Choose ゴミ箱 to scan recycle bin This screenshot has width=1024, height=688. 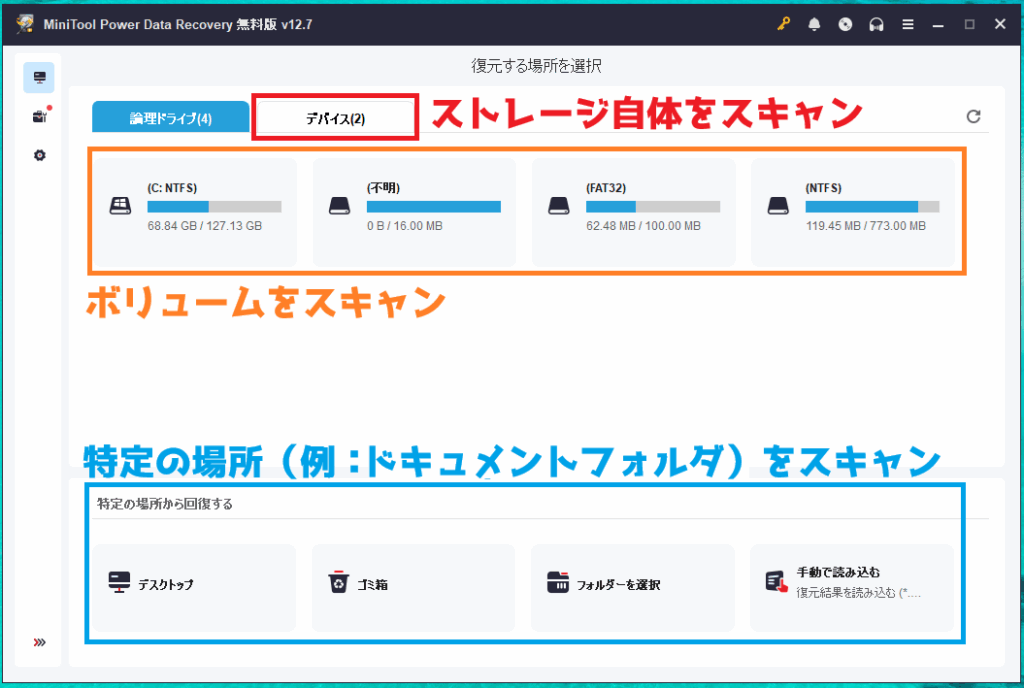(413, 586)
